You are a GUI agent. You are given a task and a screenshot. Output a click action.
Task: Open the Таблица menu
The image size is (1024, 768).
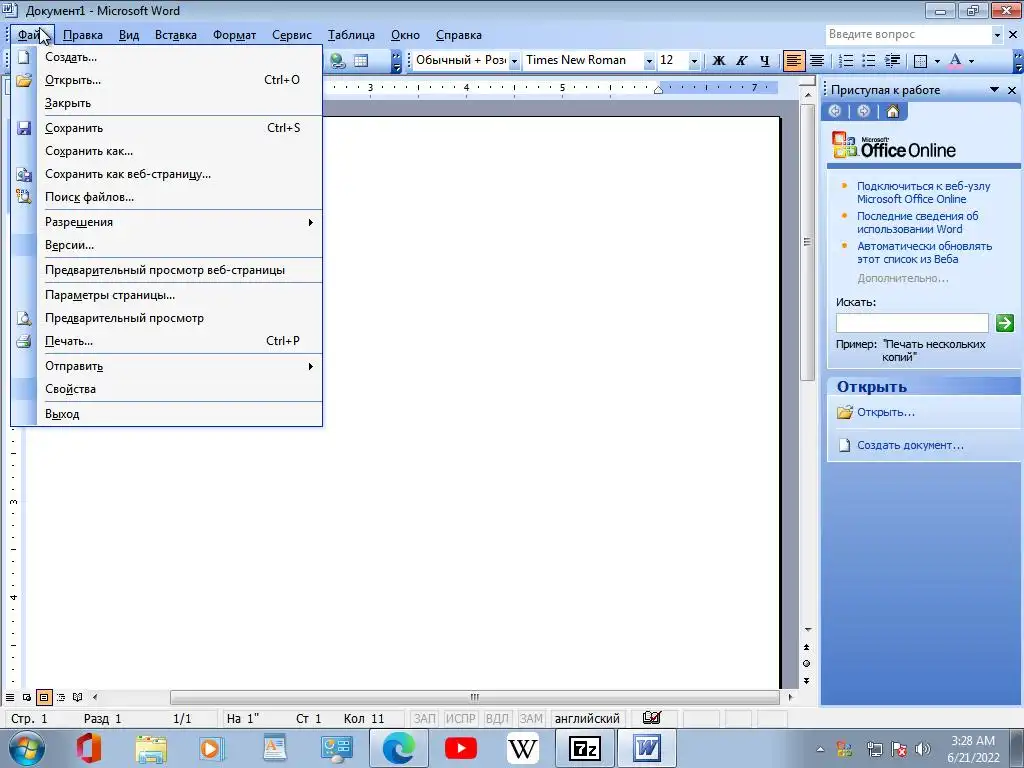coord(351,35)
